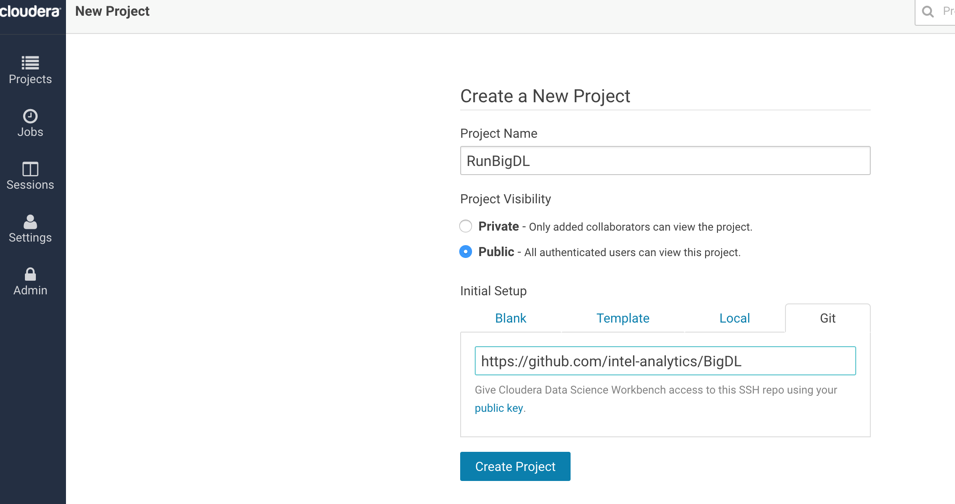Switch to the Local setup tab

[735, 318]
